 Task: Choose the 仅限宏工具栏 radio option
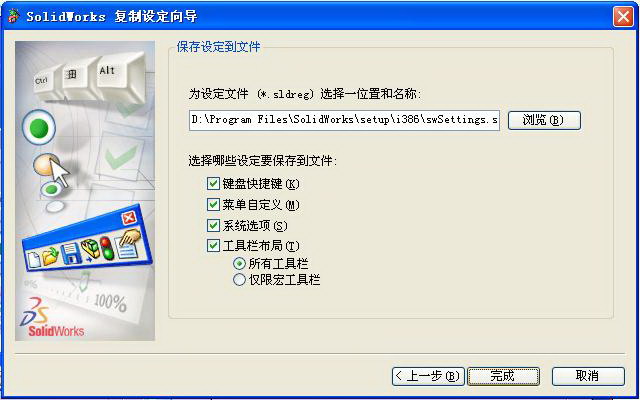239,280
